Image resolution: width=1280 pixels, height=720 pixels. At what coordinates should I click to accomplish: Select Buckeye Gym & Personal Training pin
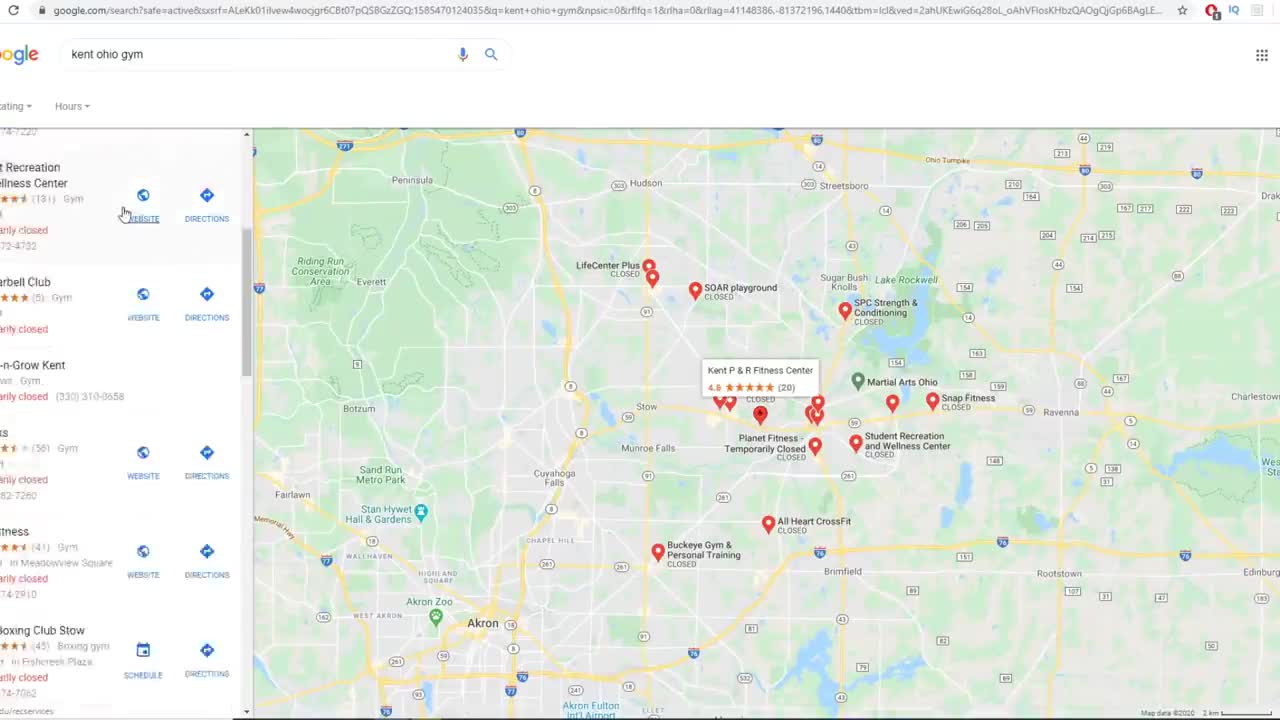pyautogui.click(x=658, y=551)
